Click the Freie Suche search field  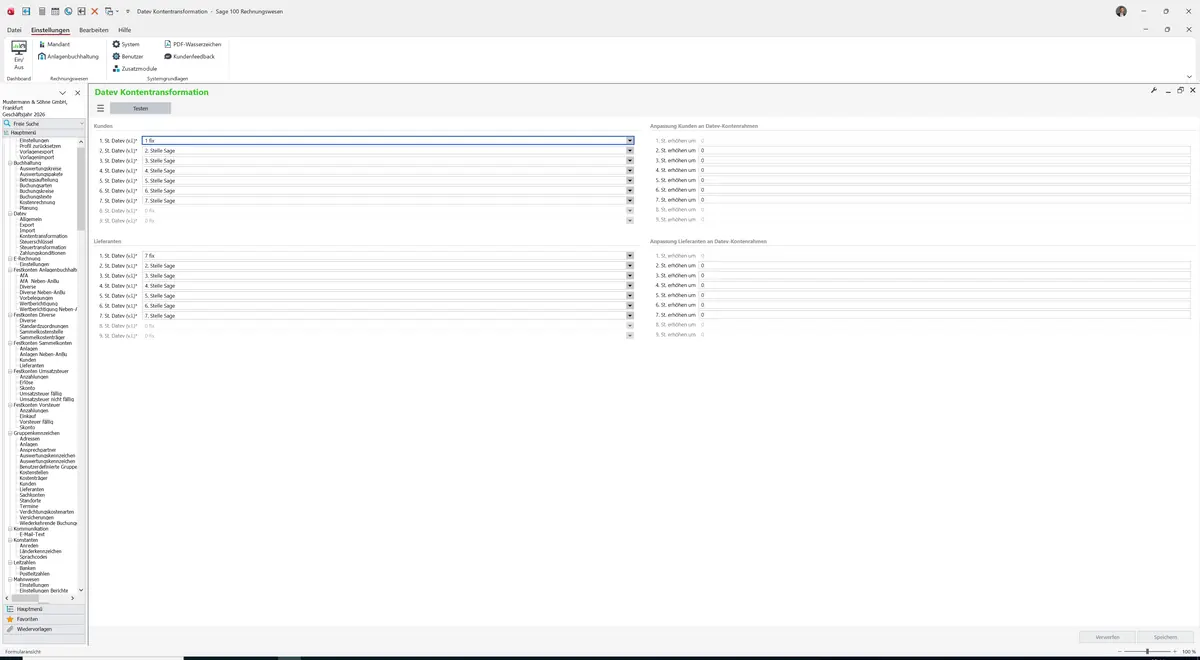44,123
